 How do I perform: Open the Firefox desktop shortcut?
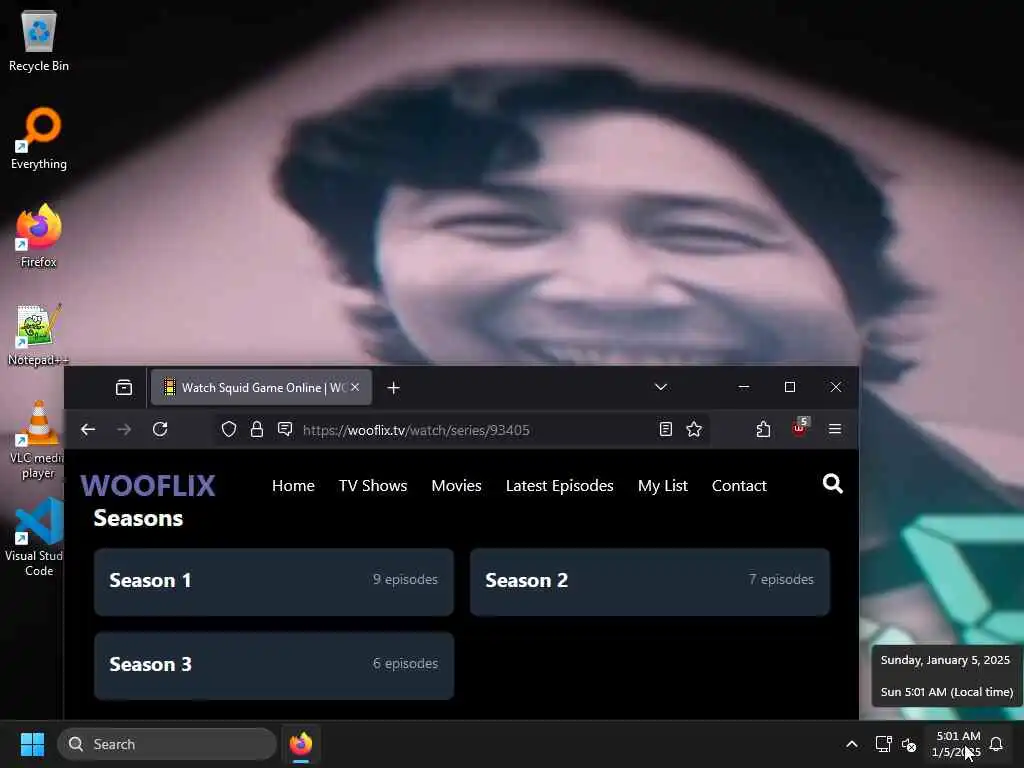pyautogui.click(x=39, y=236)
